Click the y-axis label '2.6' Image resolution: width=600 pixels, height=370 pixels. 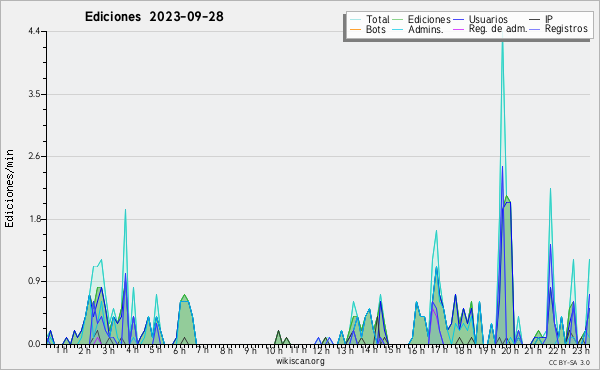pos(34,156)
